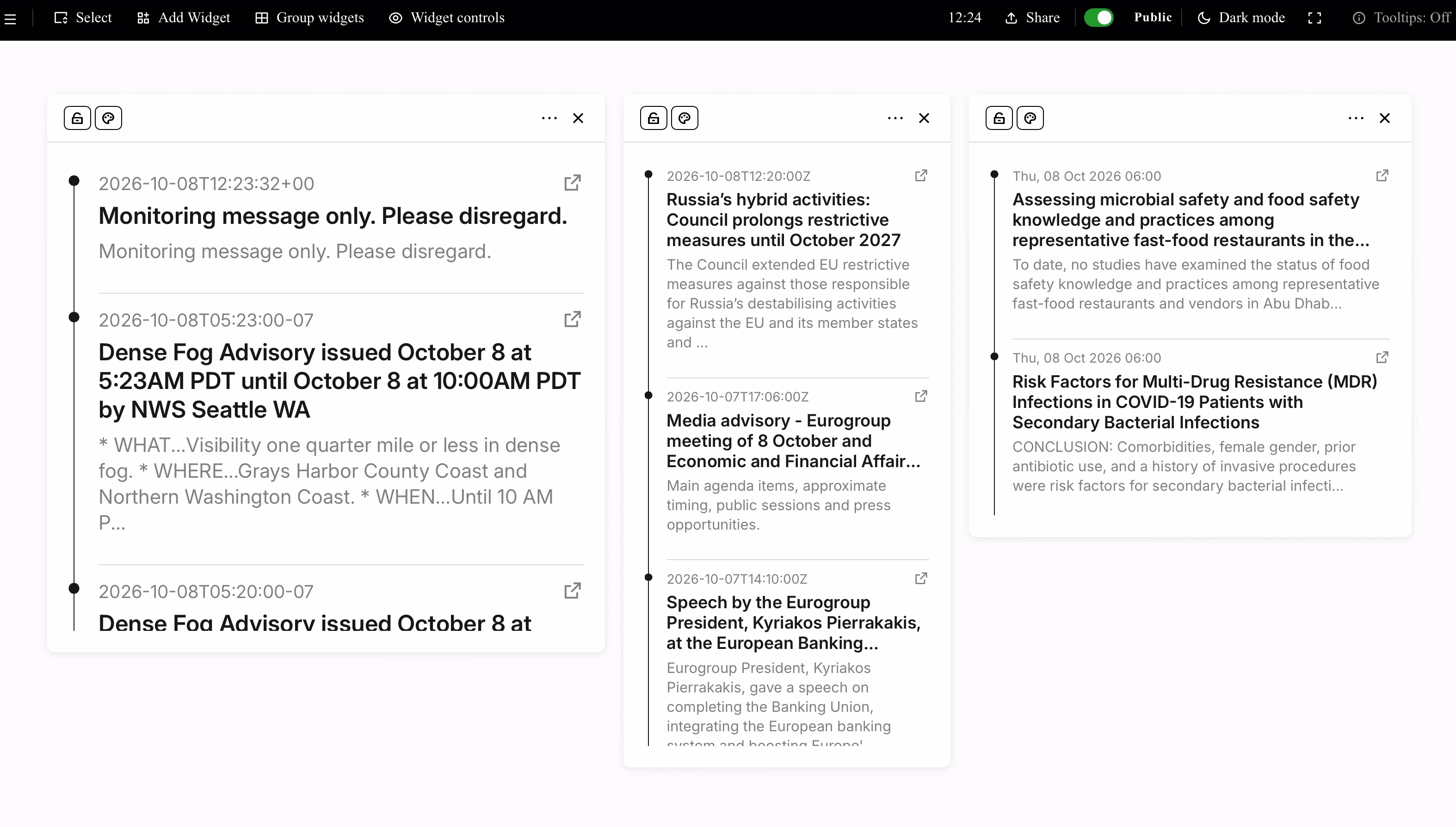Click the lock icon on the weather alerts widget
This screenshot has height=827, width=1456.
(77, 118)
